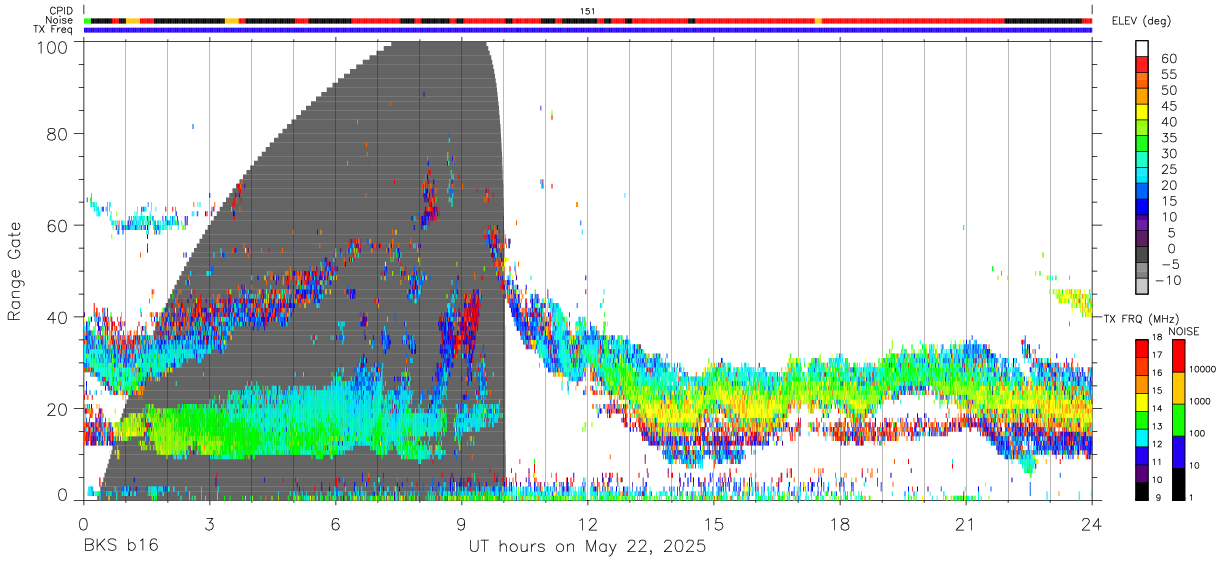Click elevation colorbar label "−10"
This screenshot has width=1228, height=567.
tap(1167, 281)
